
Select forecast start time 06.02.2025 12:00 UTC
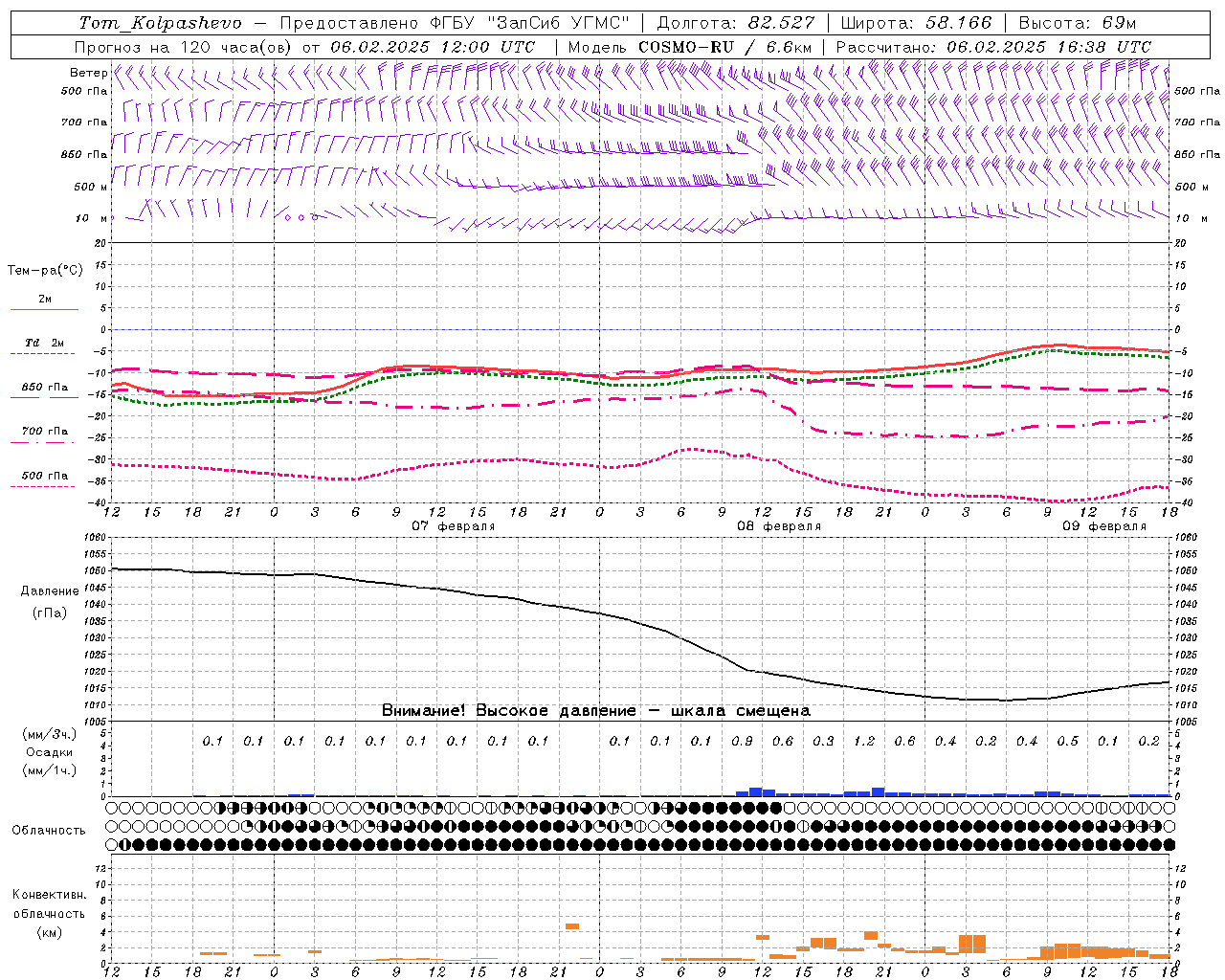(x=433, y=47)
